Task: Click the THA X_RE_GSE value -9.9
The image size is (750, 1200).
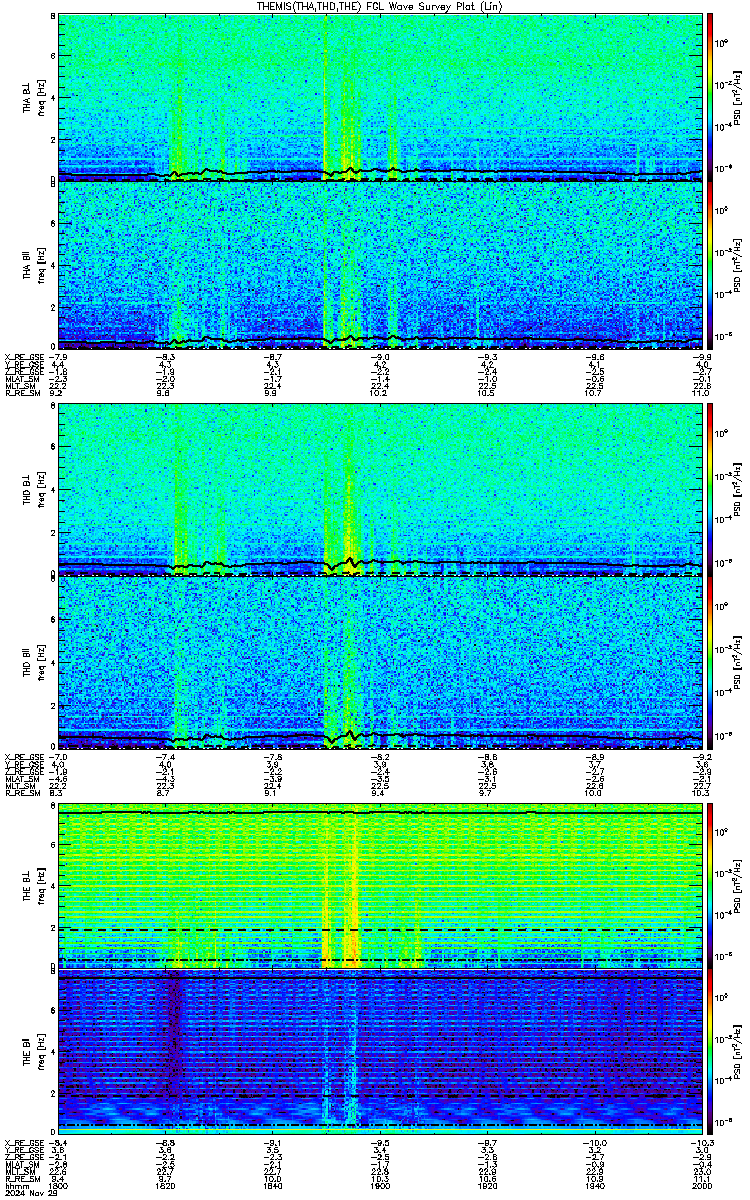Action: coord(701,355)
